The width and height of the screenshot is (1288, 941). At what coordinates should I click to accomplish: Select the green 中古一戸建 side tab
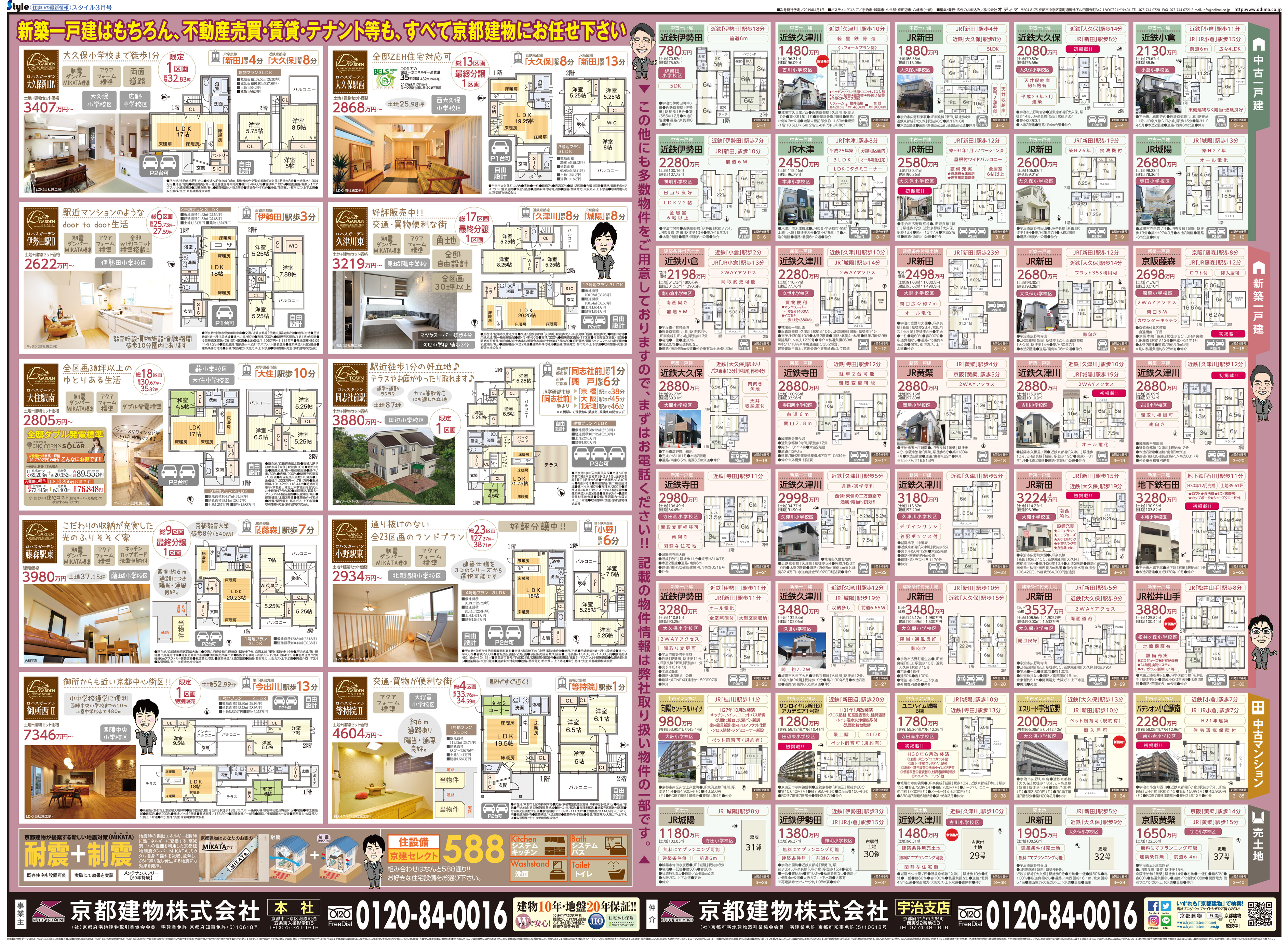tap(1258, 74)
